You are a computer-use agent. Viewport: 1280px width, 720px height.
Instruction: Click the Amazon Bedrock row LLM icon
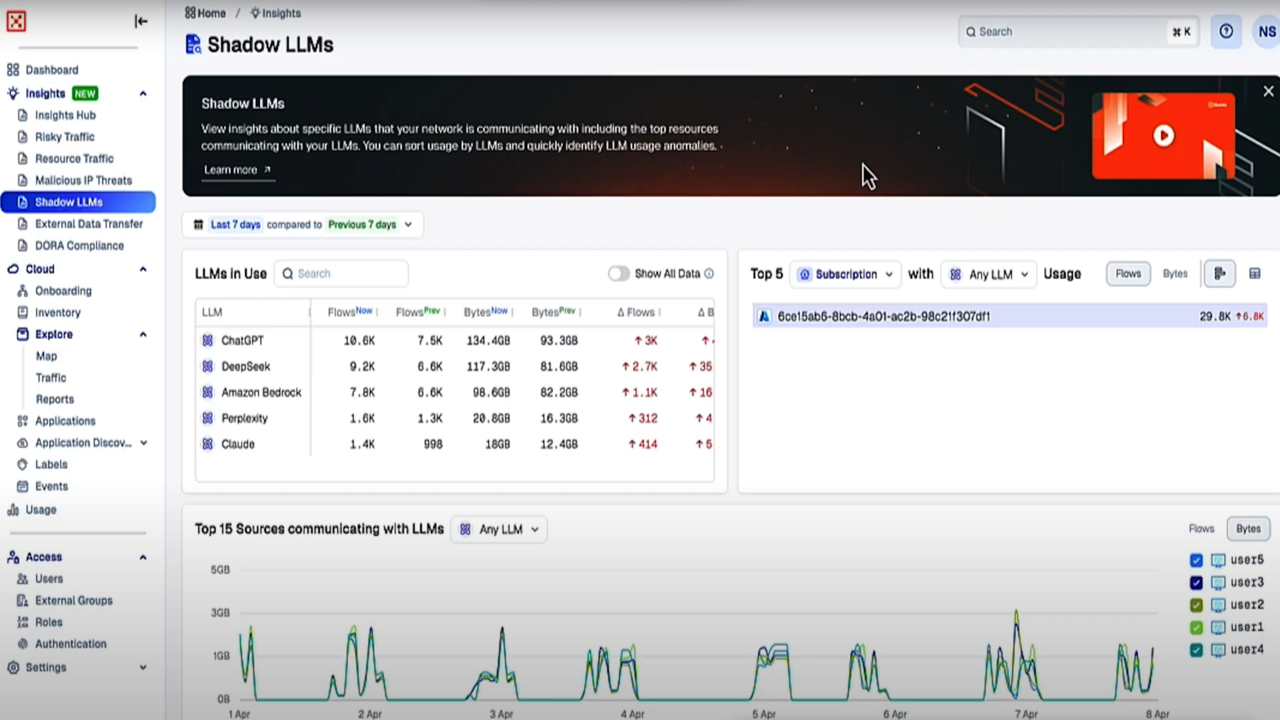(x=208, y=393)
